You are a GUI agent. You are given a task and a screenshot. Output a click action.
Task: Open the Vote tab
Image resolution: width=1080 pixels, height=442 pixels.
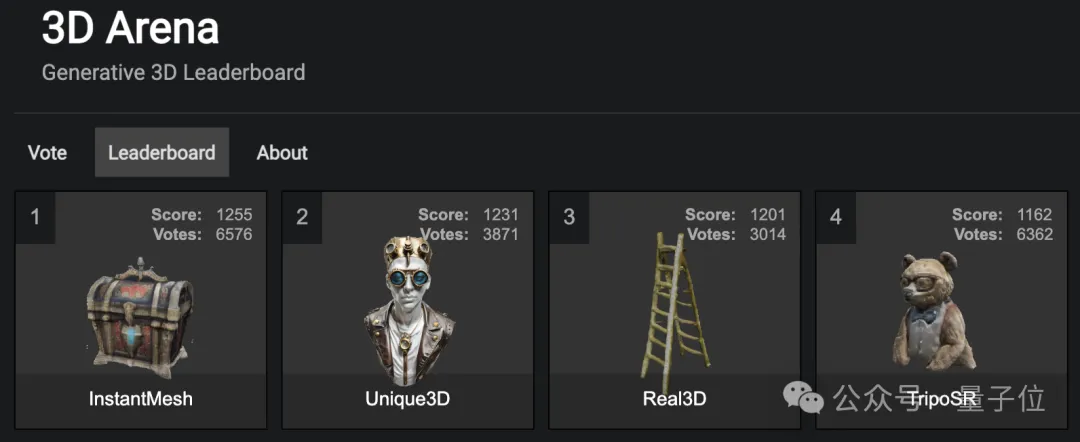pyautogui.click(x=48, y=152)
